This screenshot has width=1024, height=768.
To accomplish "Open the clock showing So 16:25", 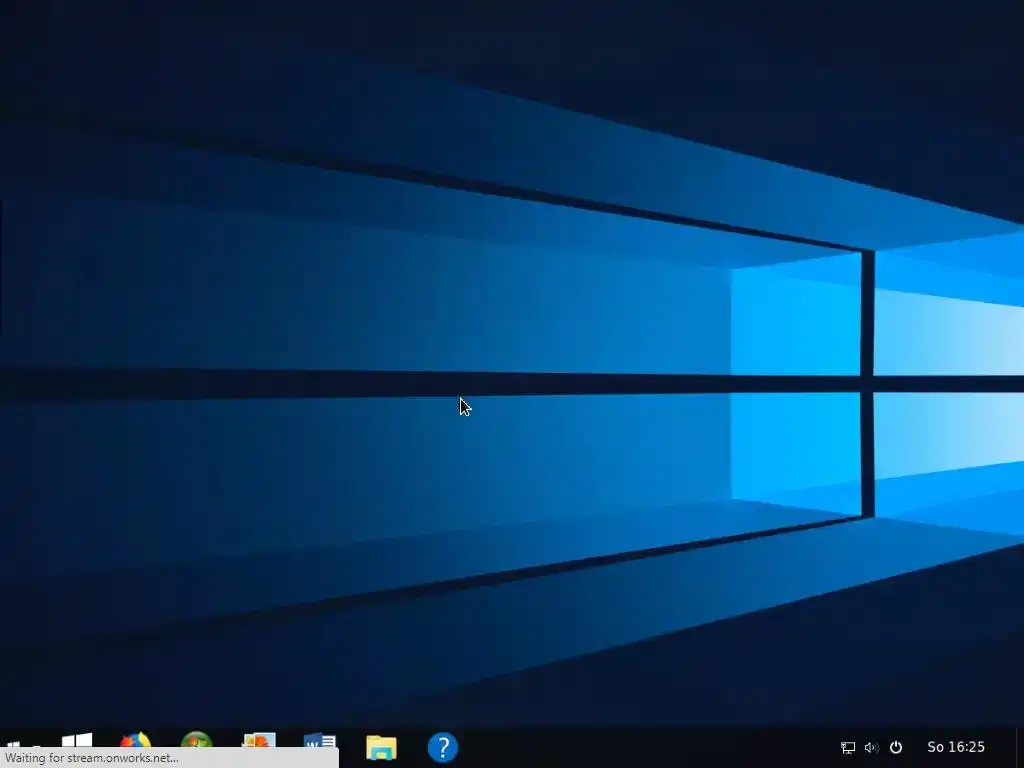I will [x=956, y=747].
